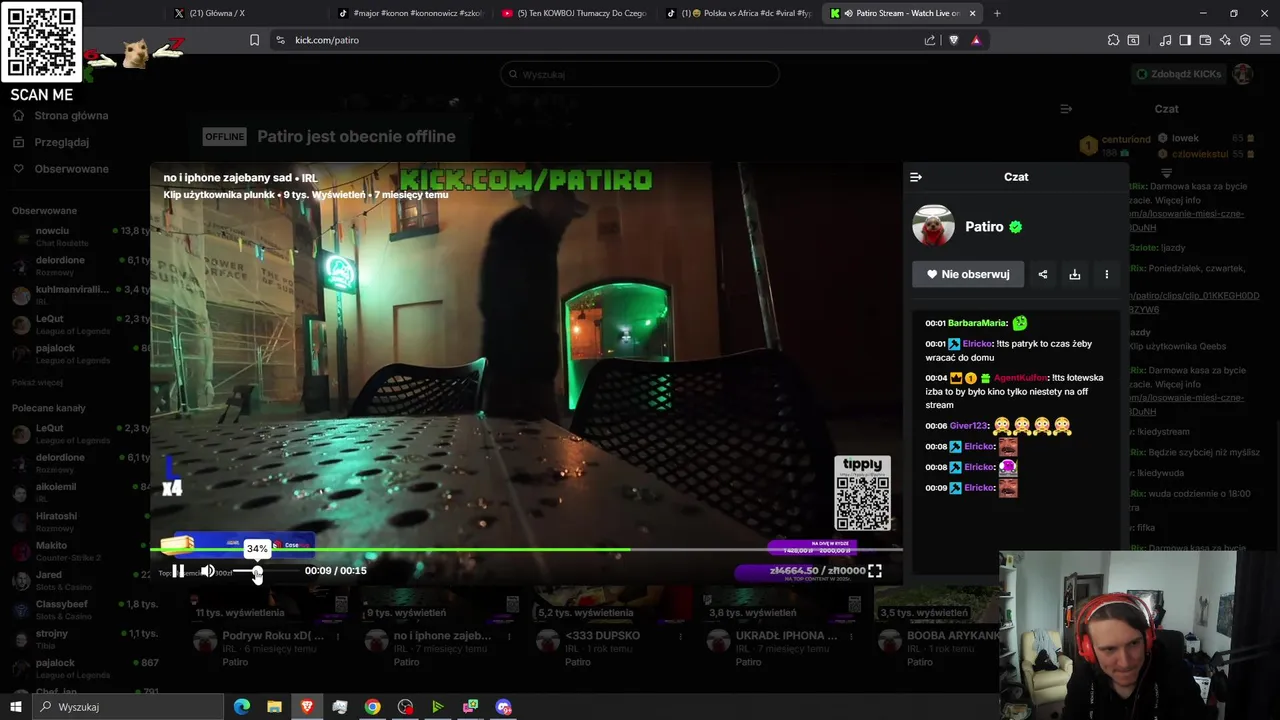Open Brave Rewards triangle icon
This screenshot has height=720, width=1280.
click(976, 40)
